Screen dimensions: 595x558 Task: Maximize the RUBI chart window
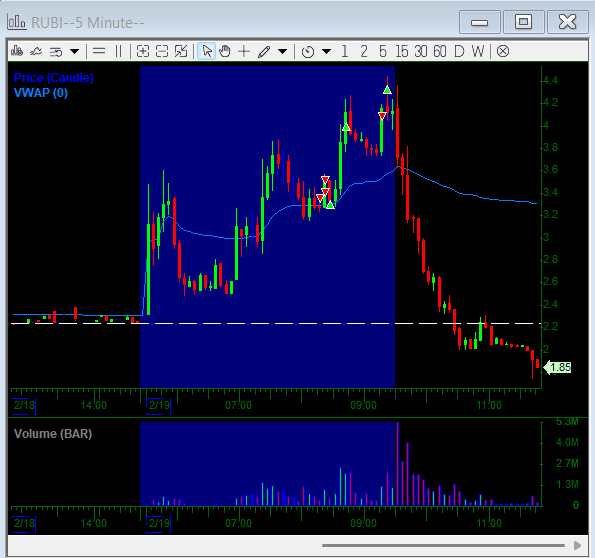tap(523, 22)
